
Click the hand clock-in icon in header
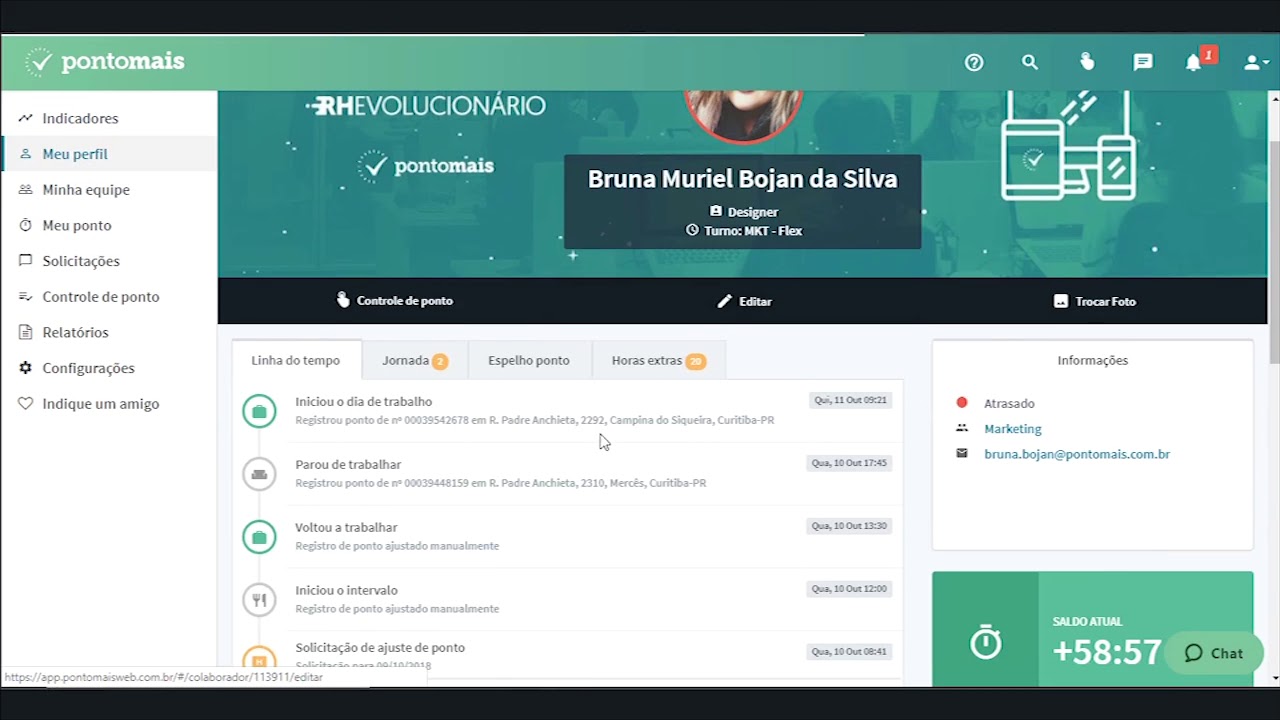coord(1087,62)
